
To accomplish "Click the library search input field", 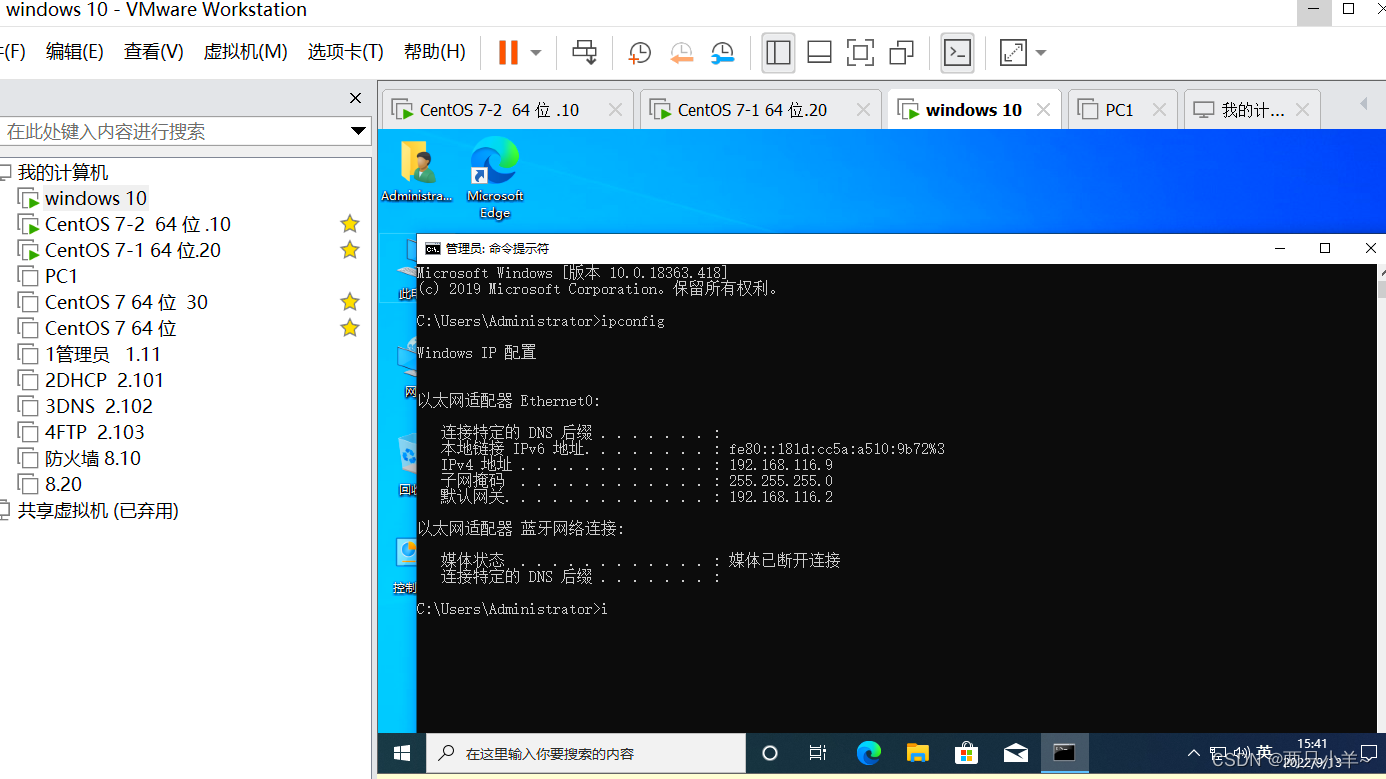I will (x=175, y=131).
